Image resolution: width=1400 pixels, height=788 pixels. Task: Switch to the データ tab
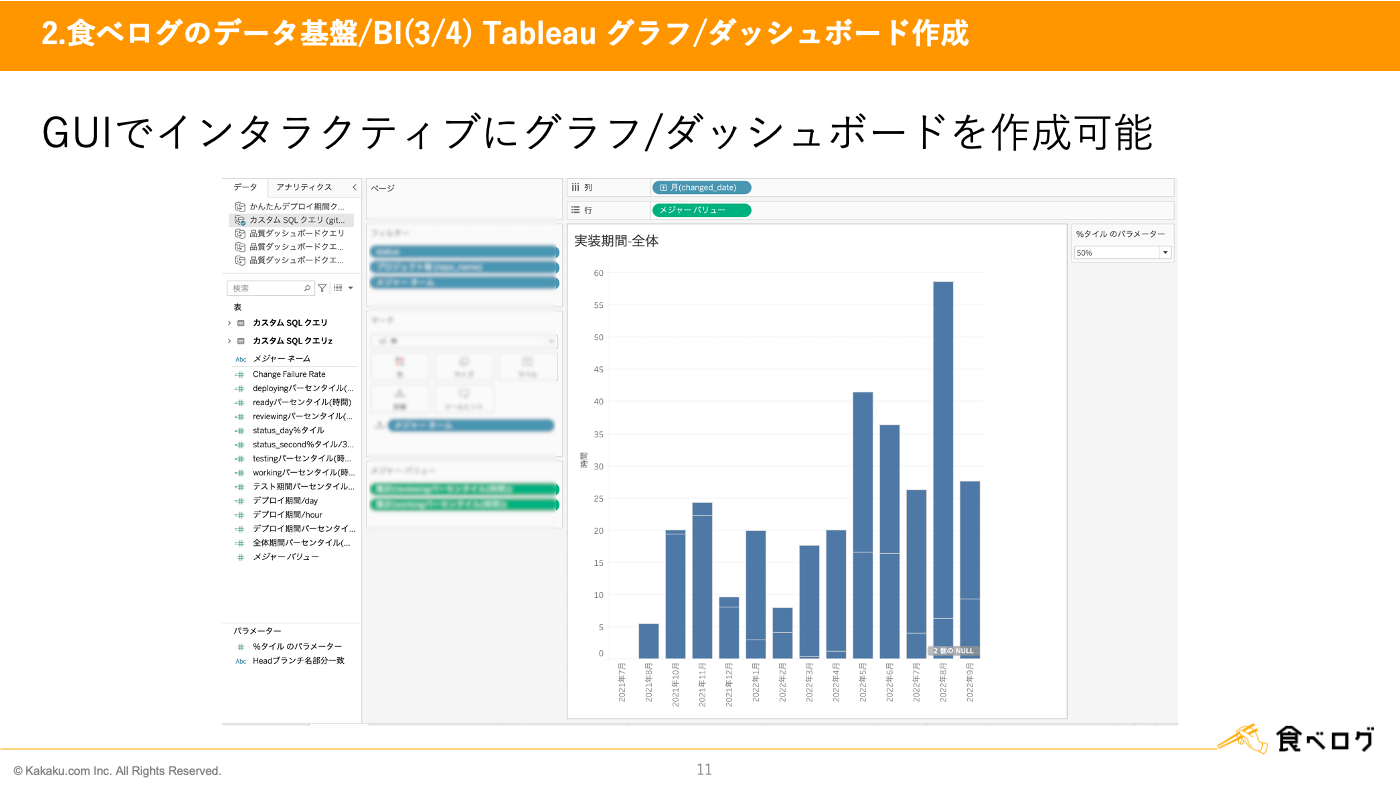[245, 187]
